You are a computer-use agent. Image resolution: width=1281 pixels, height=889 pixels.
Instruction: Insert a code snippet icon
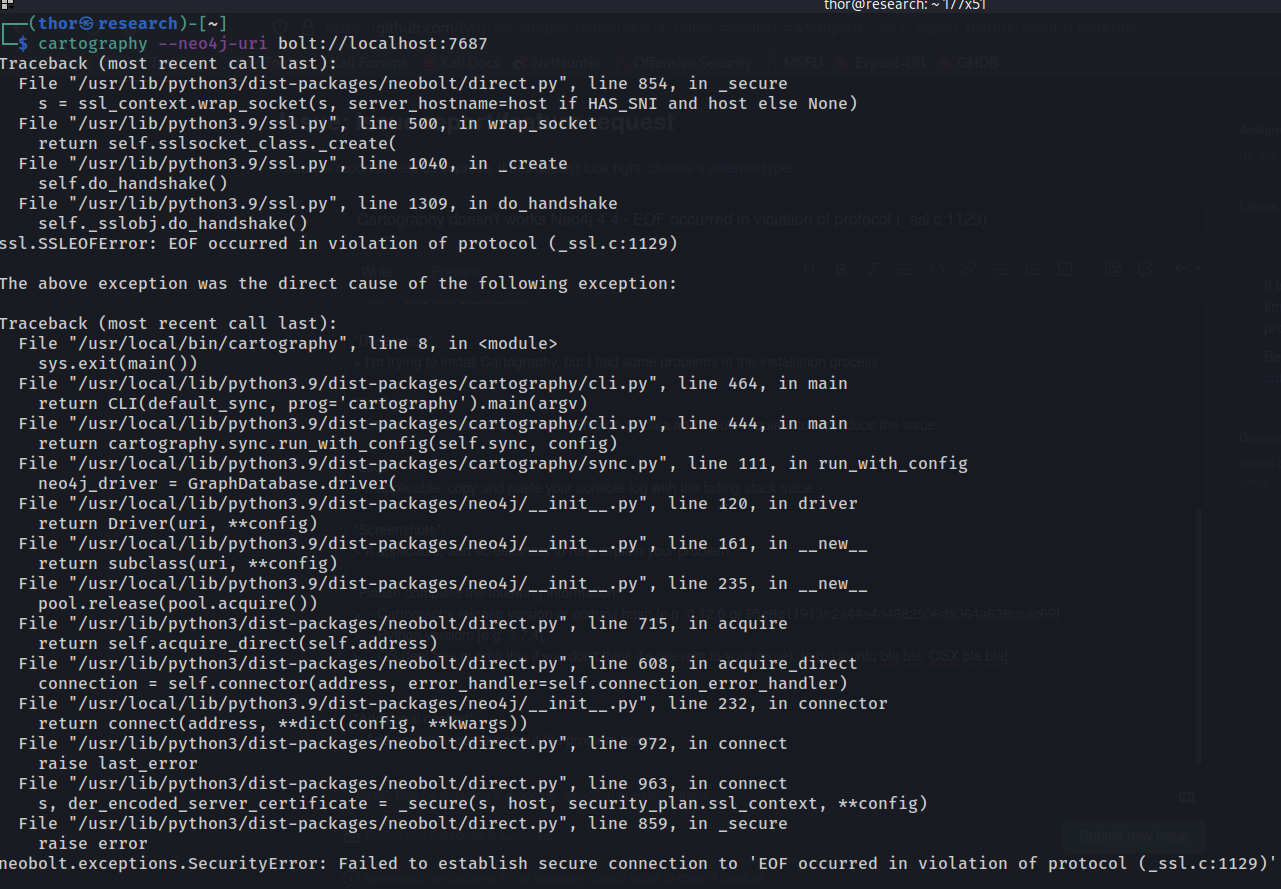pos(935,268)
